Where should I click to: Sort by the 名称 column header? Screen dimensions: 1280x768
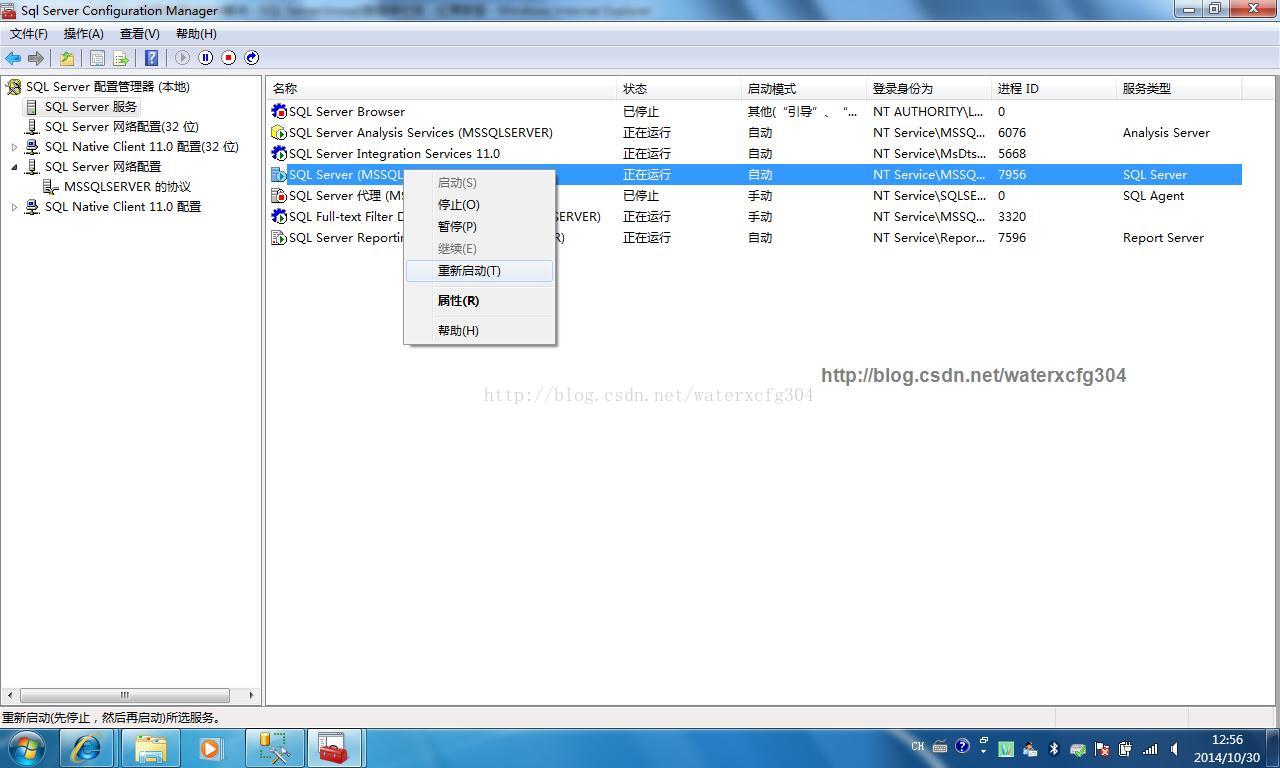click(x=442, y=89)
